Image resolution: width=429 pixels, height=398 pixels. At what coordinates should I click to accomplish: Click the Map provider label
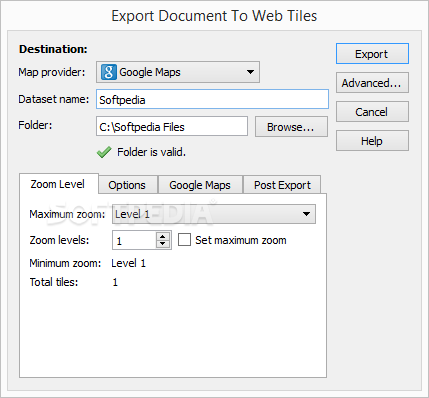52,72
